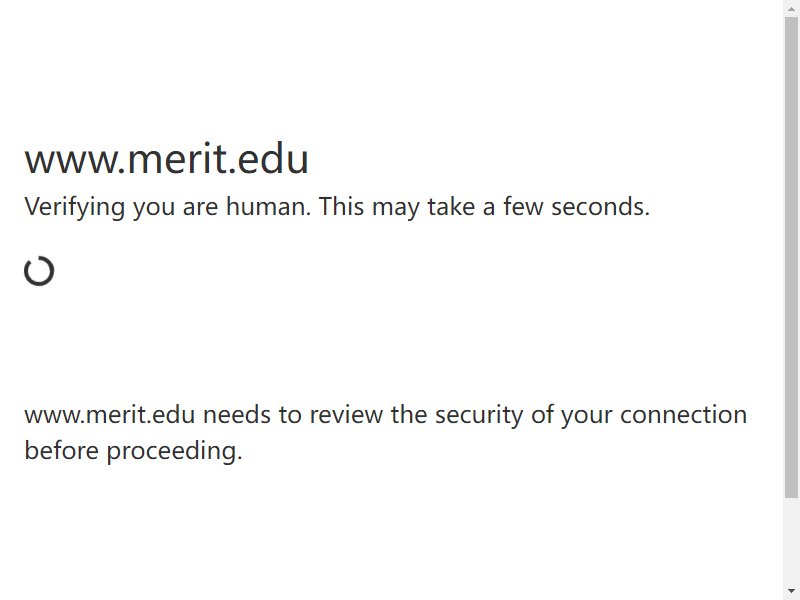Click the word 'needs' in the paragraph

pyautogui.click(x=237, y=414)
